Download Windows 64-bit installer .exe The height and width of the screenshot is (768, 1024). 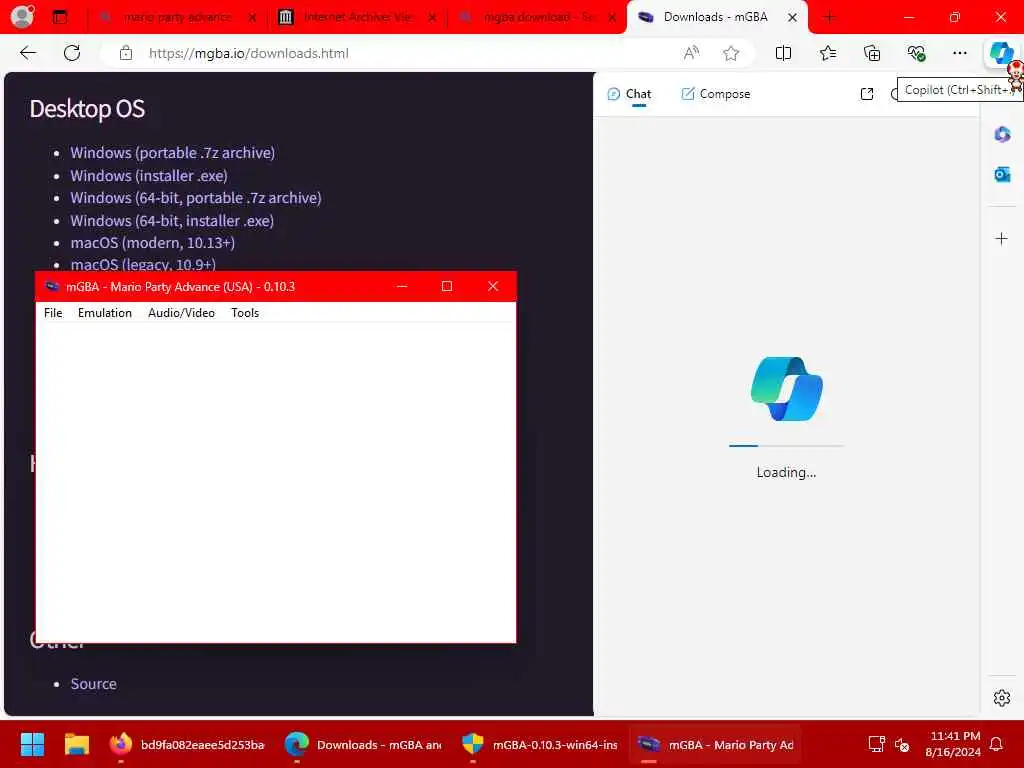point(172,221)
